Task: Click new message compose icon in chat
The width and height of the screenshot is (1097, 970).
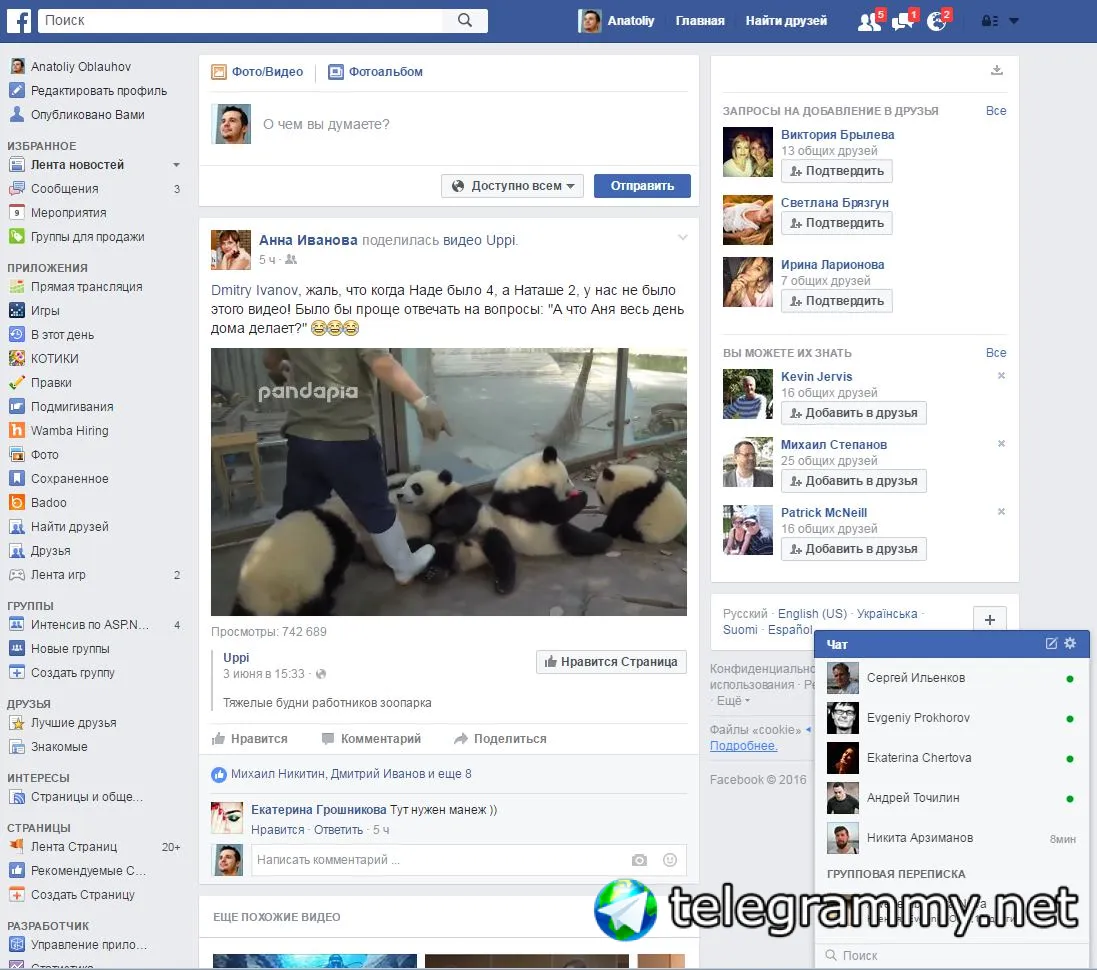Action: (1051, 643)
